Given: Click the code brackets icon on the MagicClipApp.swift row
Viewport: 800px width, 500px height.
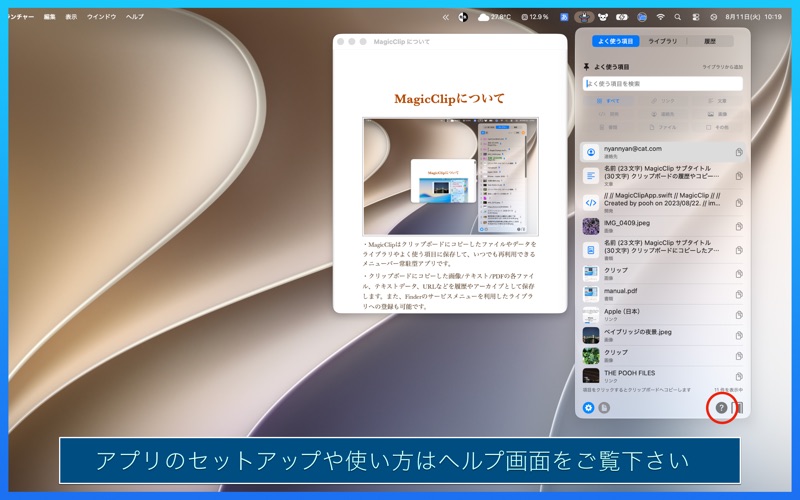Looking at the screenshot, I should click(x=591, y=203).
